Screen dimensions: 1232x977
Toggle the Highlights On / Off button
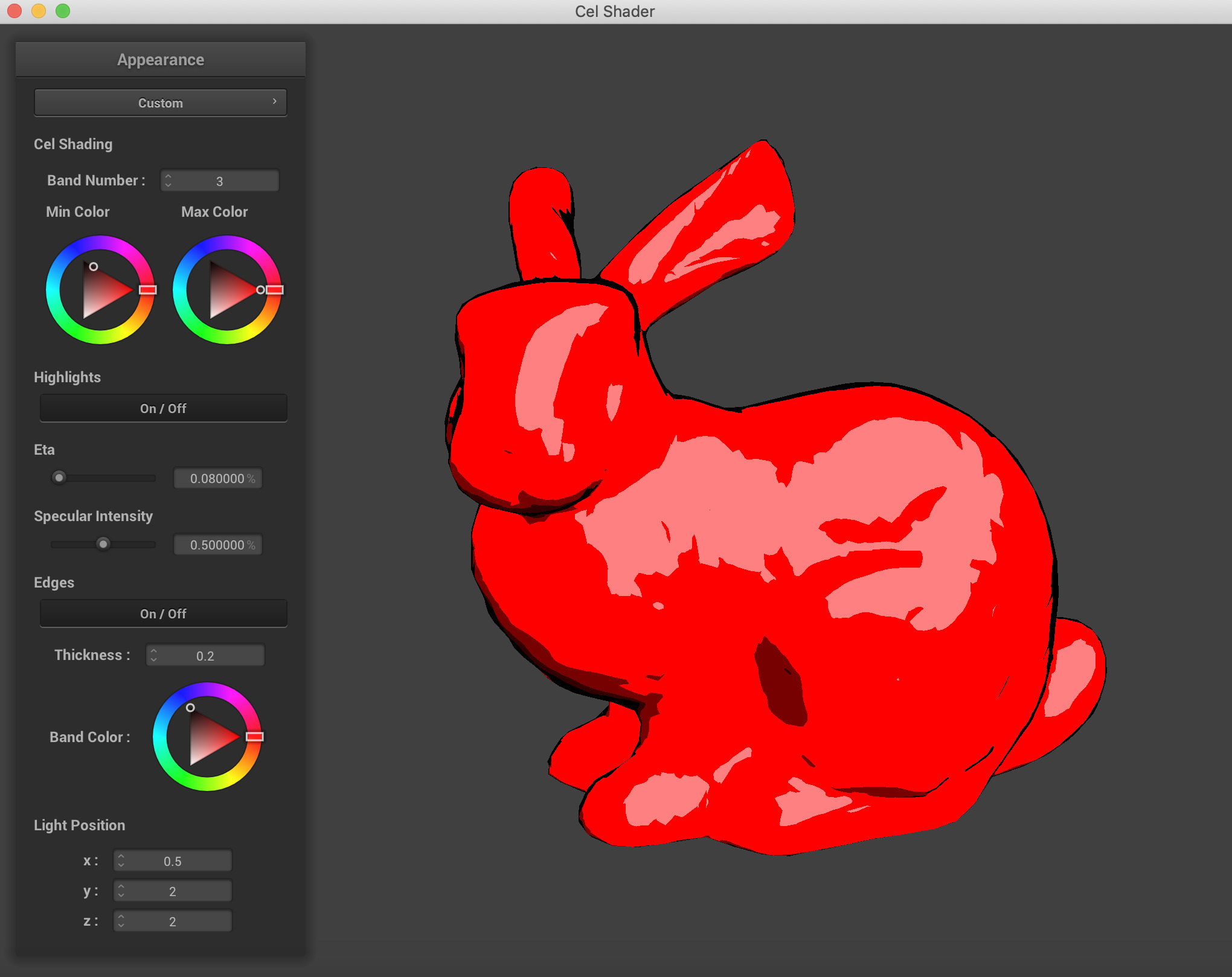[163, 408]
